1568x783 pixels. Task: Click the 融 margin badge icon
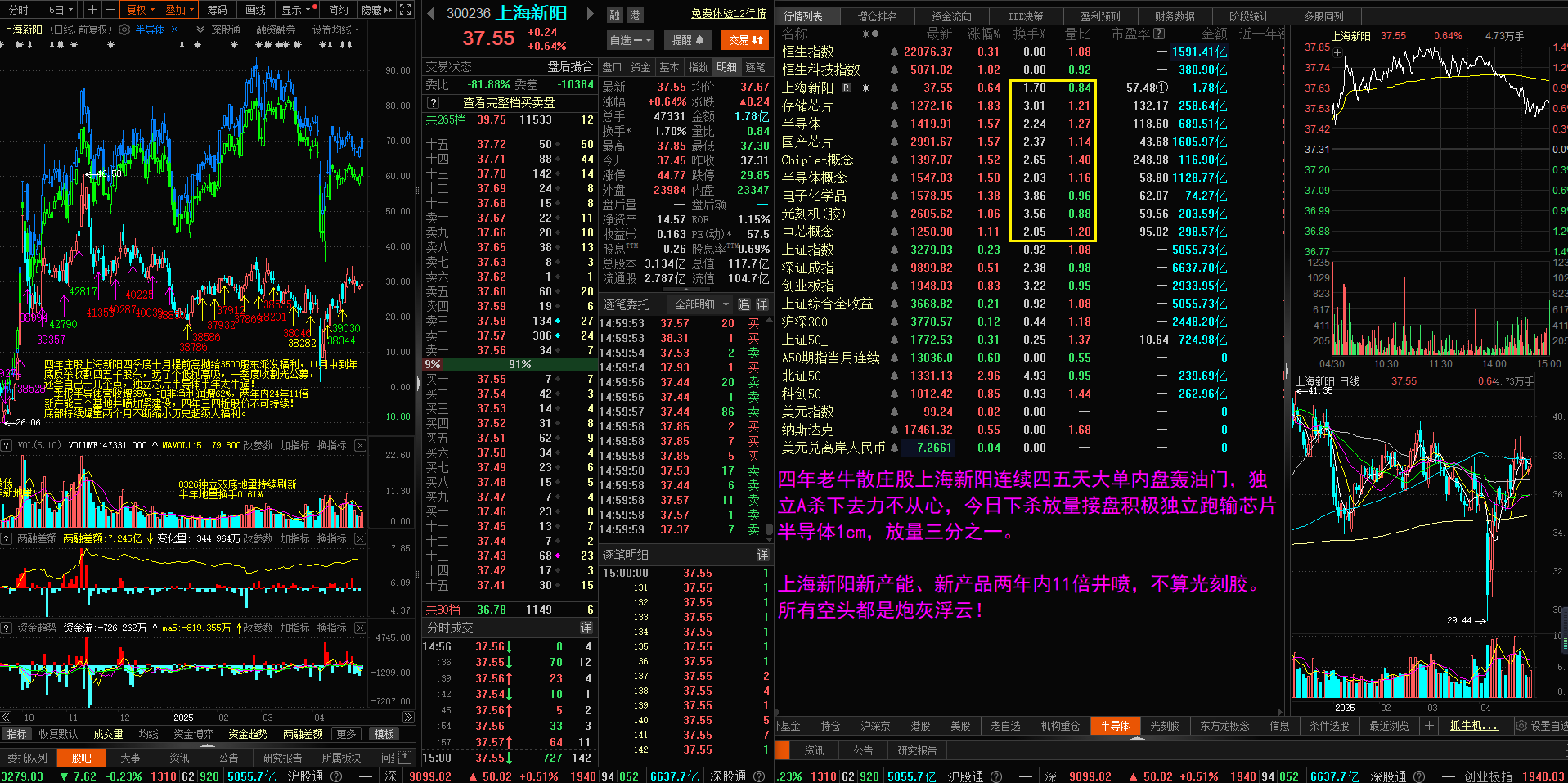coord(615,15)
